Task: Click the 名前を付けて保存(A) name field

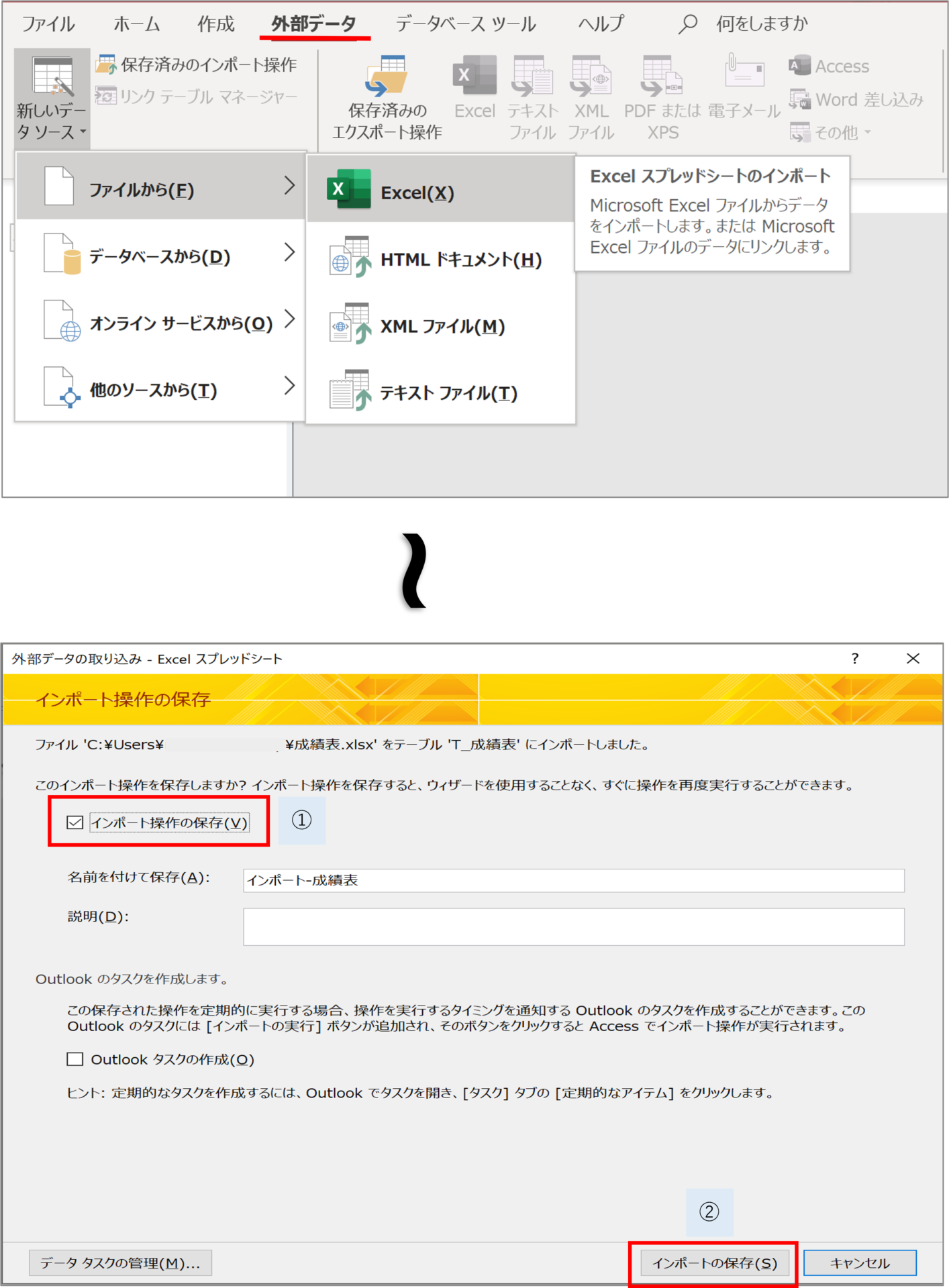Action: (574, 880)
